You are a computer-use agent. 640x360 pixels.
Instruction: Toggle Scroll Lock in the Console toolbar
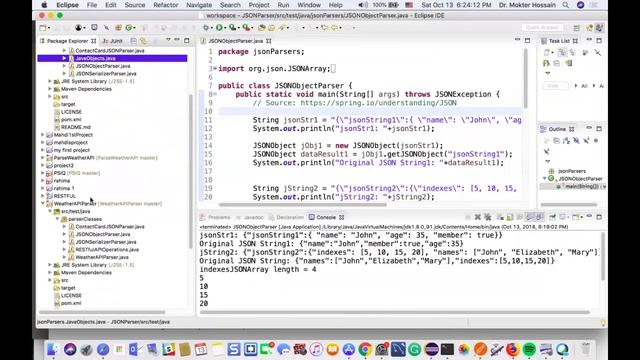(x=510, y=217)
